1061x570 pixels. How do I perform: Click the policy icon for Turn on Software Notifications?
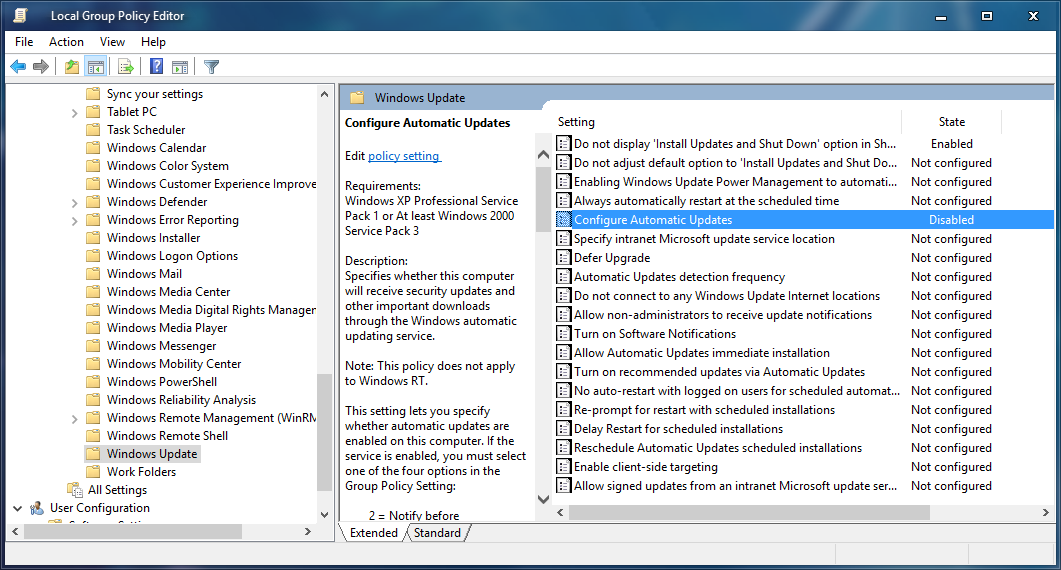(563, 333)
